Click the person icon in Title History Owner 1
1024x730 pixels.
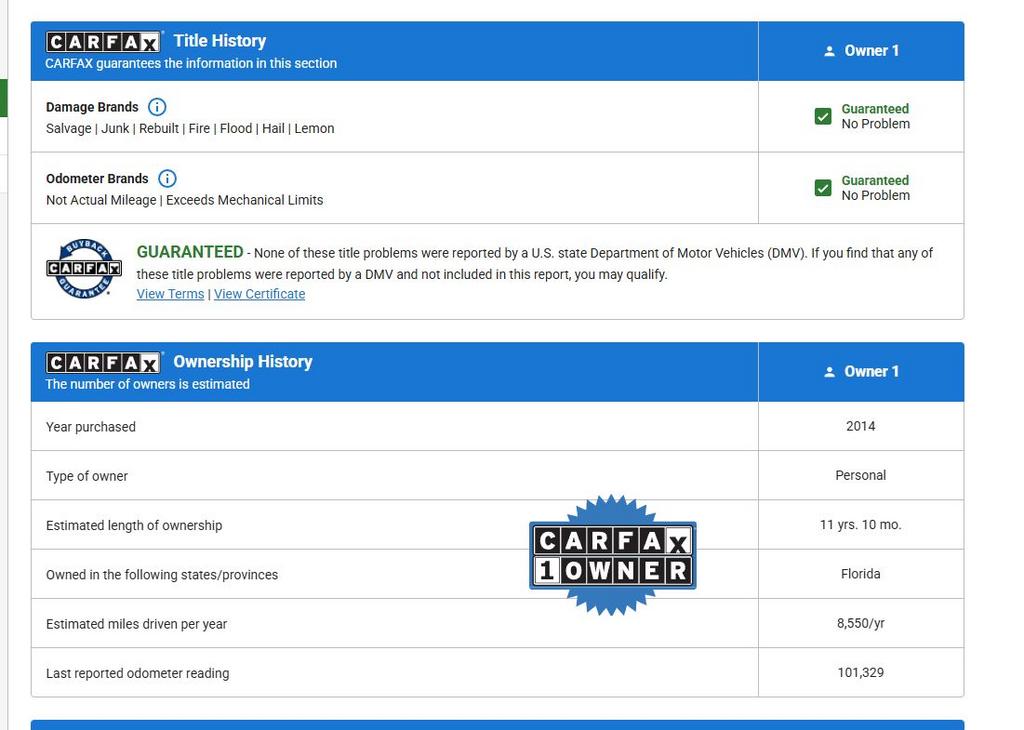tap(829, 51)
